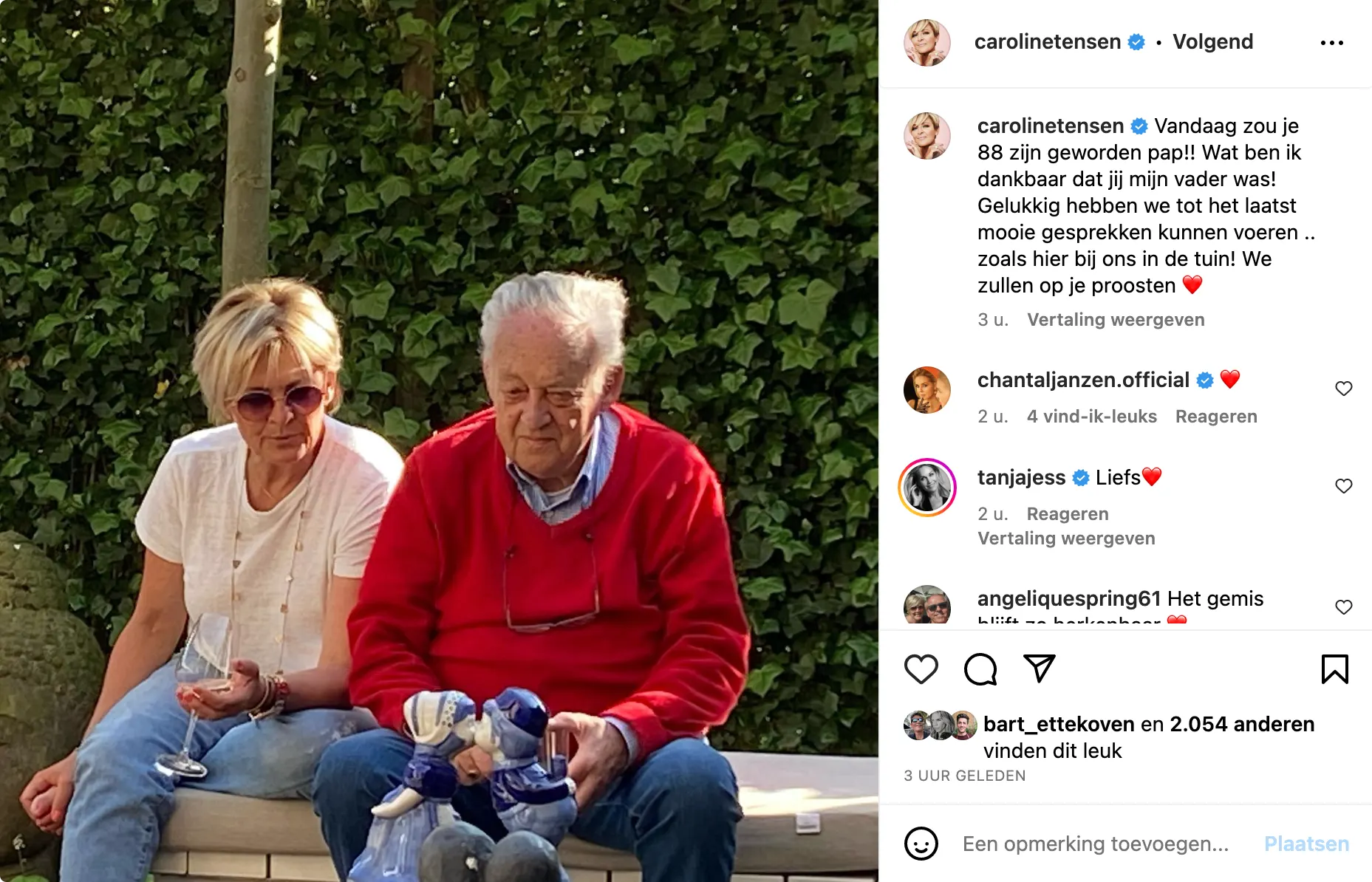
Task: Like chantaljanzen.official's comment
Action: point(1343,389)
